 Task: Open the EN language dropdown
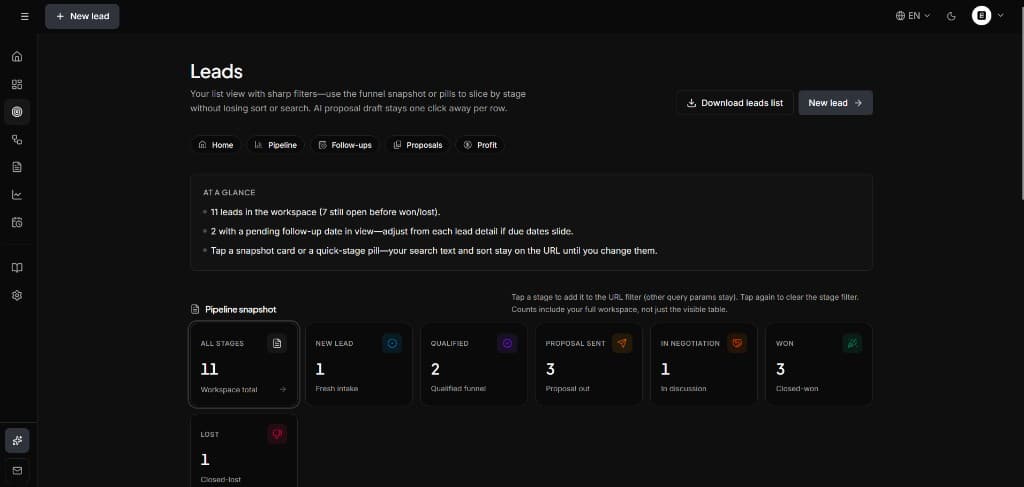point(912,16)
